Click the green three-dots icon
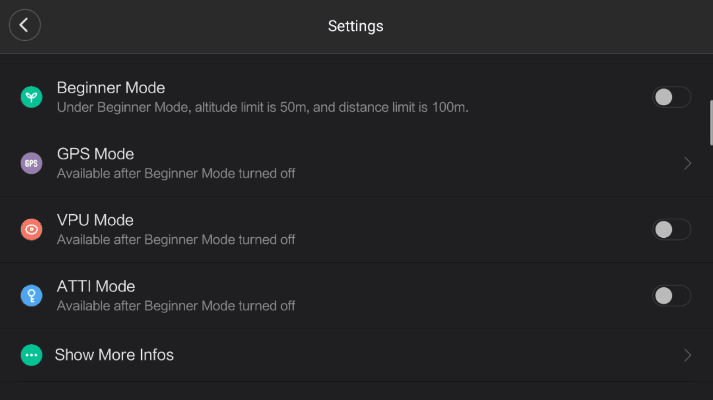Viewport: 713px width, 400px height. [x=31, y=355]
